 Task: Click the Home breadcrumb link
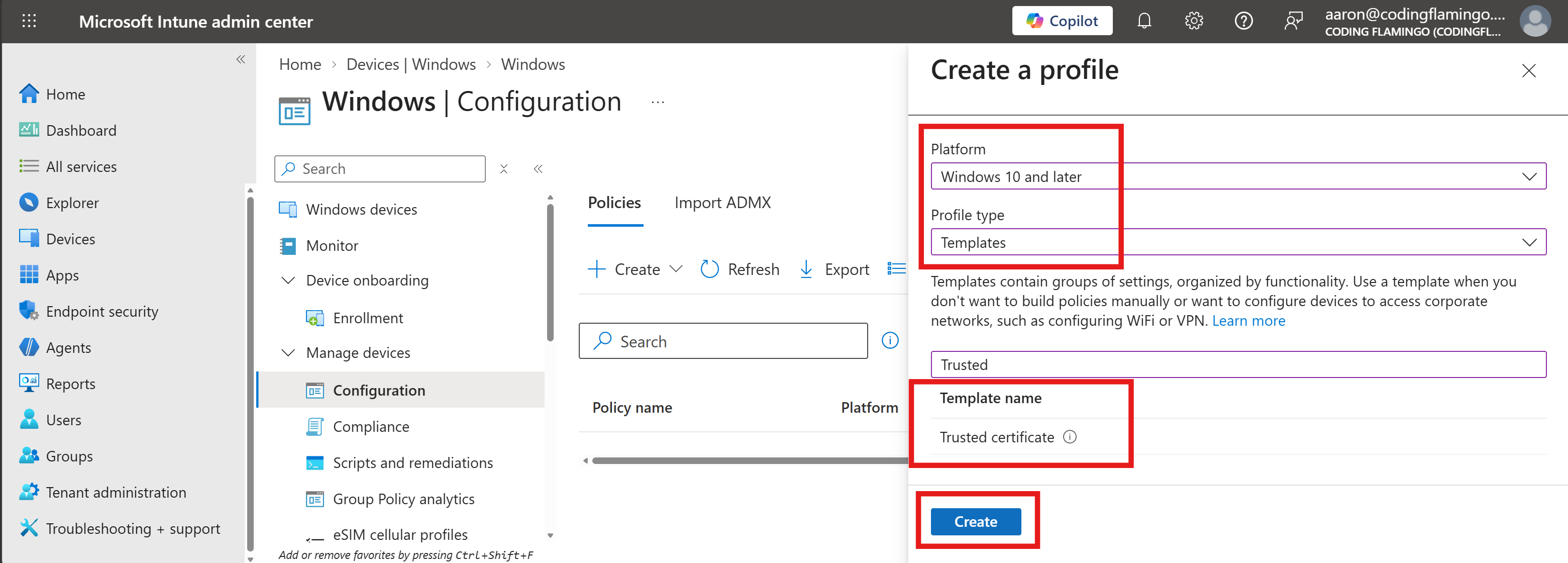point(300,64)
